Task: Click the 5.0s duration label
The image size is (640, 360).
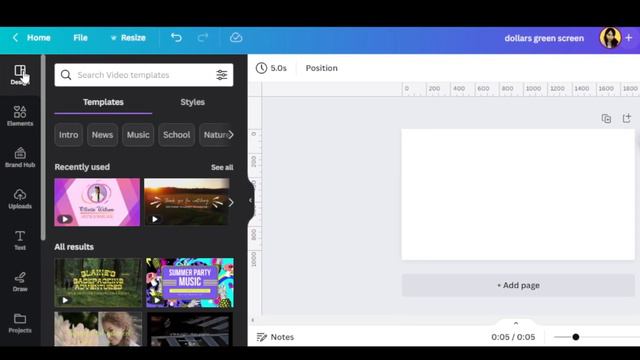Action: (279, 68)
